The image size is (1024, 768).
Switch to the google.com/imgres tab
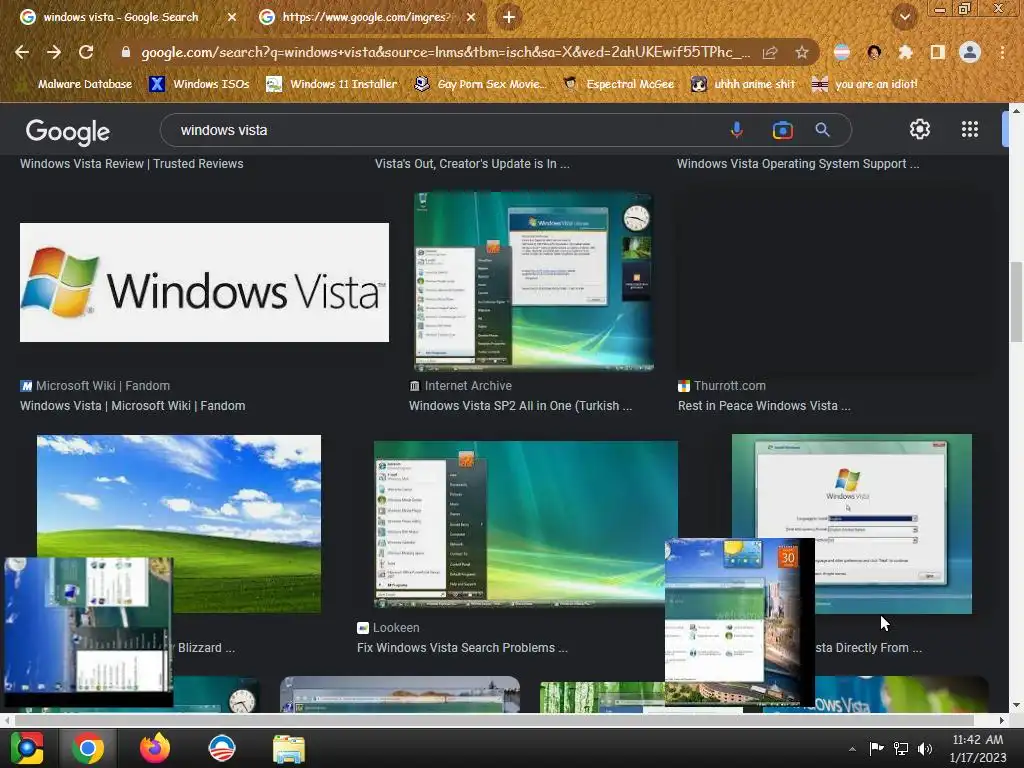(366, 17)
